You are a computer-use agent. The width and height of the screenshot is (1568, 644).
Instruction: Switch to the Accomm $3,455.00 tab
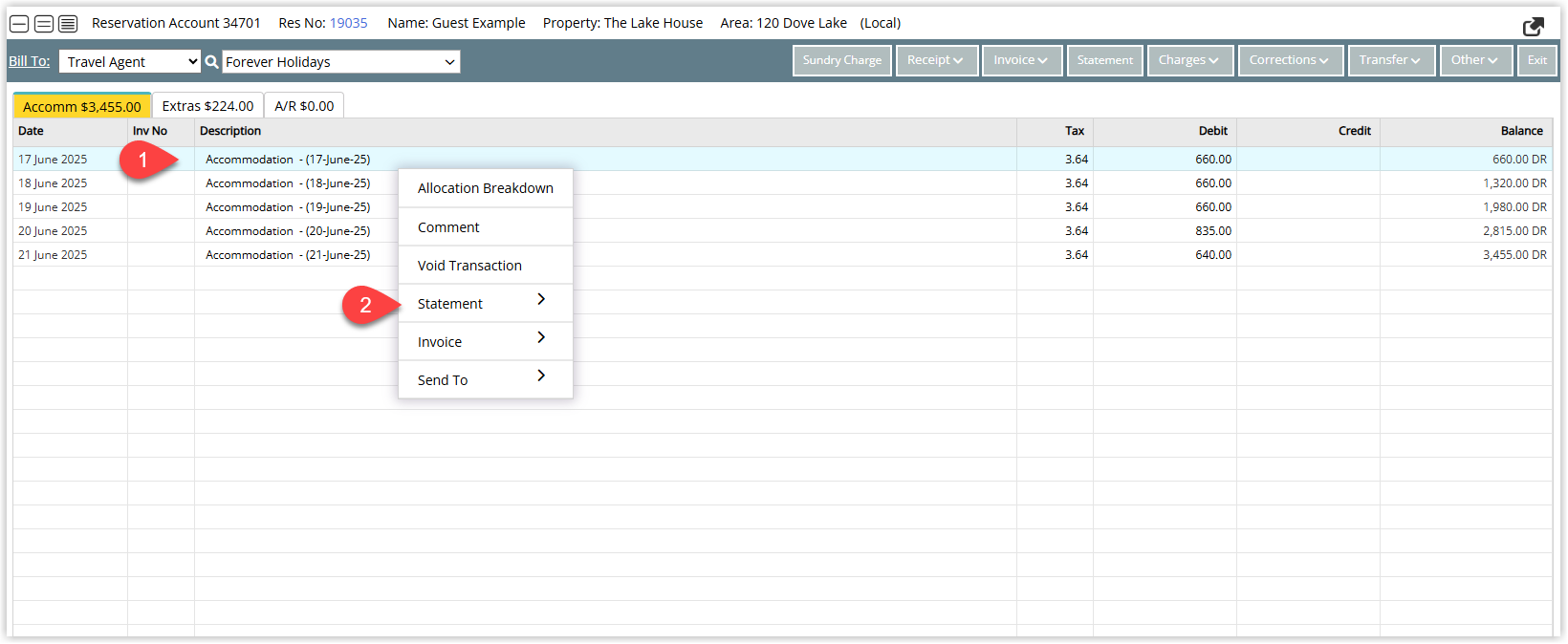click(82, 106)
